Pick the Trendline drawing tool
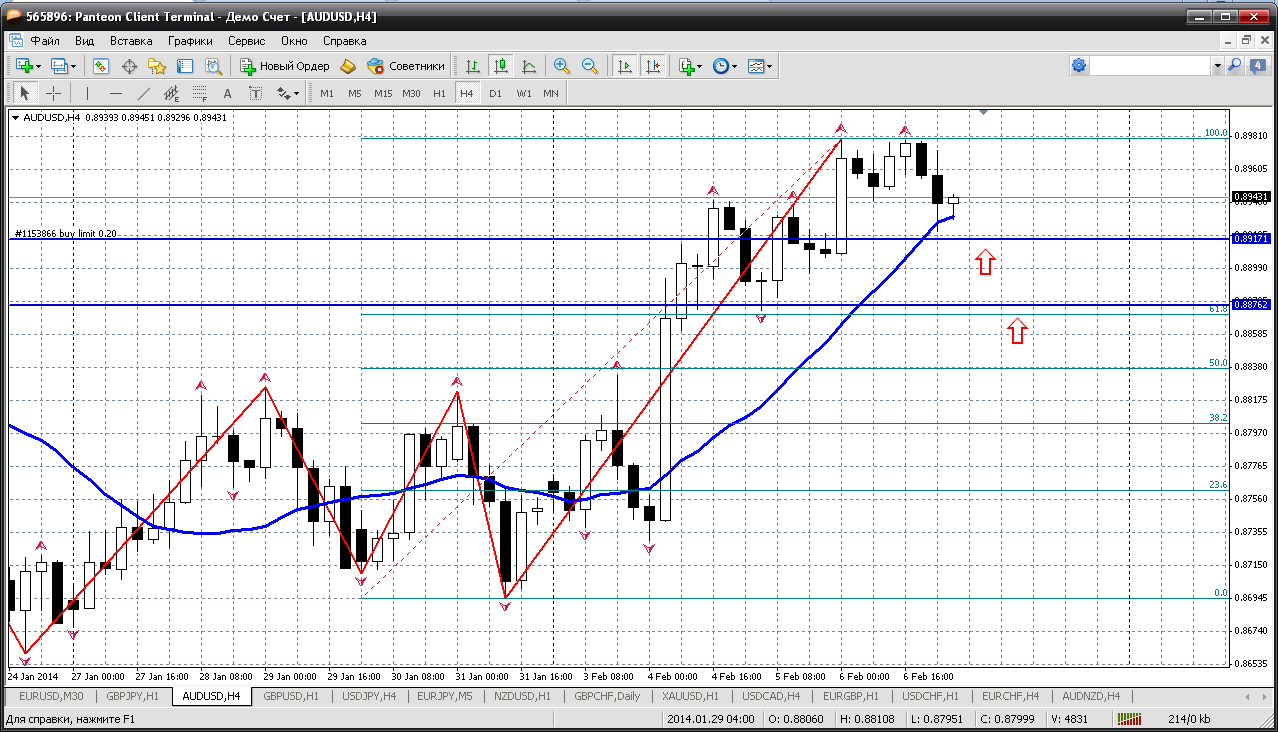The height and width of the screenshot is (732, 1278). pyautogui.click(x=144, y=93)
